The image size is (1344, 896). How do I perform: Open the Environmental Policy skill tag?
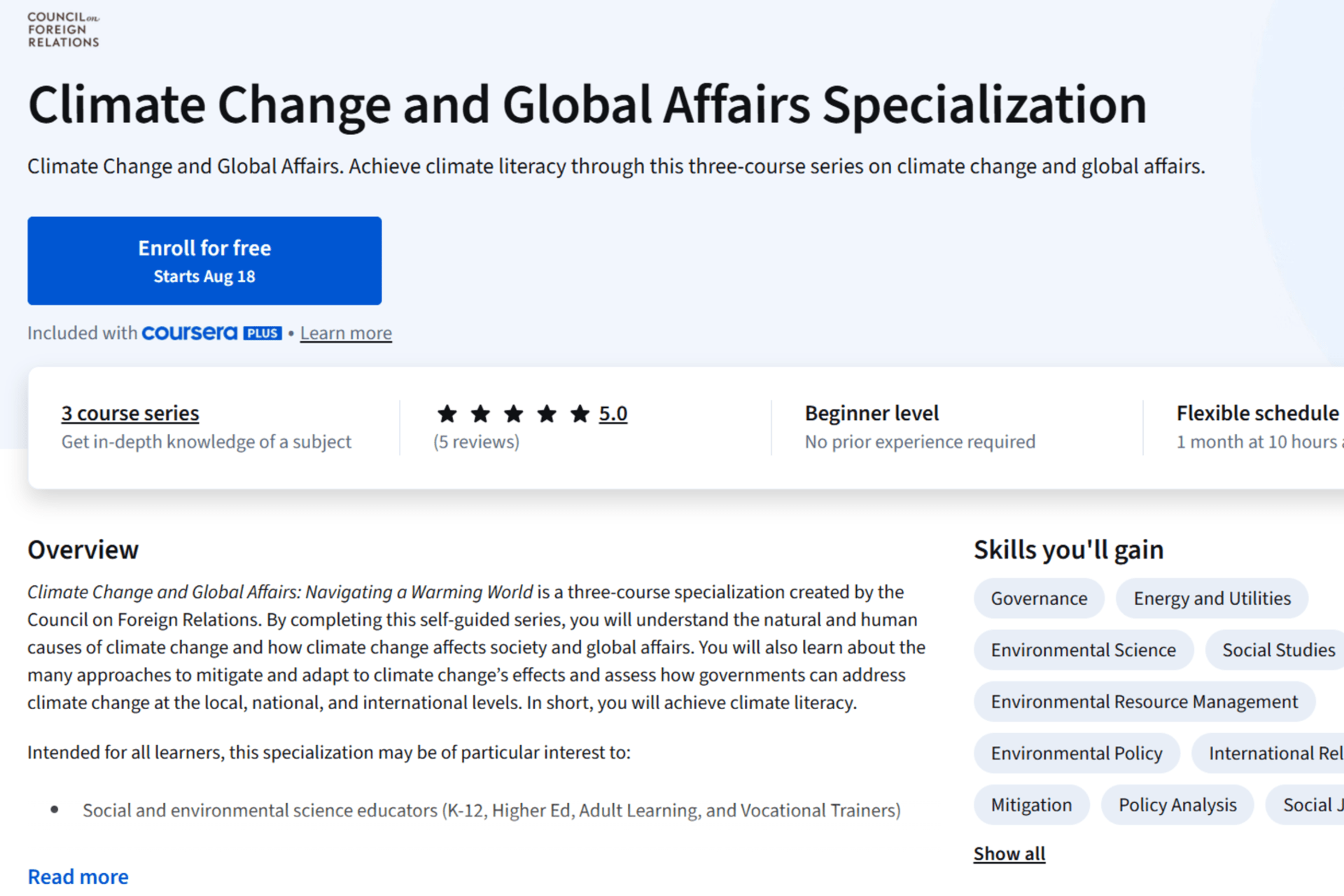coord(1076,753)
